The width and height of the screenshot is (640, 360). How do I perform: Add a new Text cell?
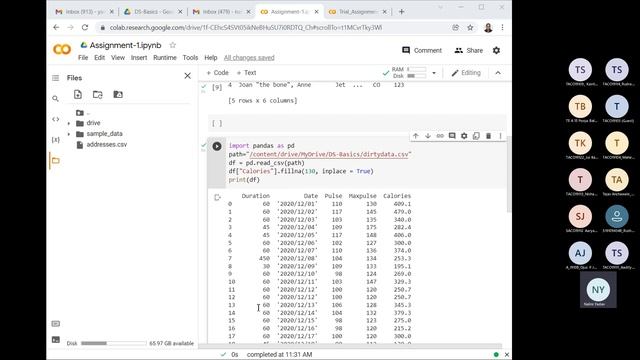pos(247,73)
